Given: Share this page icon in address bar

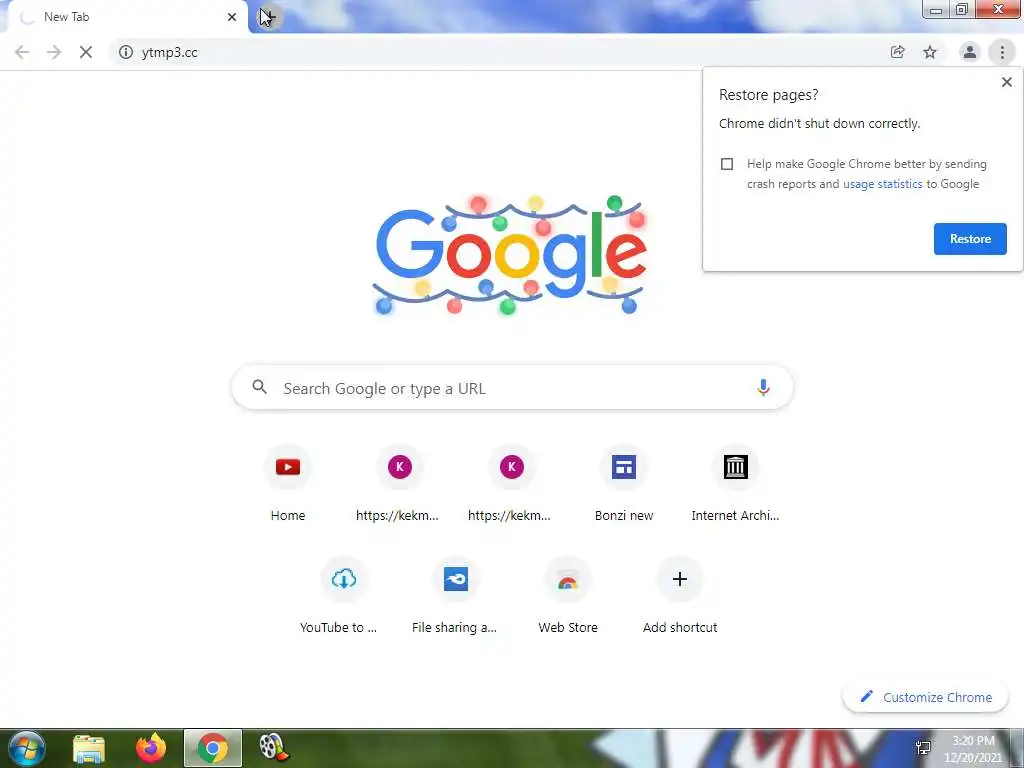Looking at the screenshot, I should 898,52.
